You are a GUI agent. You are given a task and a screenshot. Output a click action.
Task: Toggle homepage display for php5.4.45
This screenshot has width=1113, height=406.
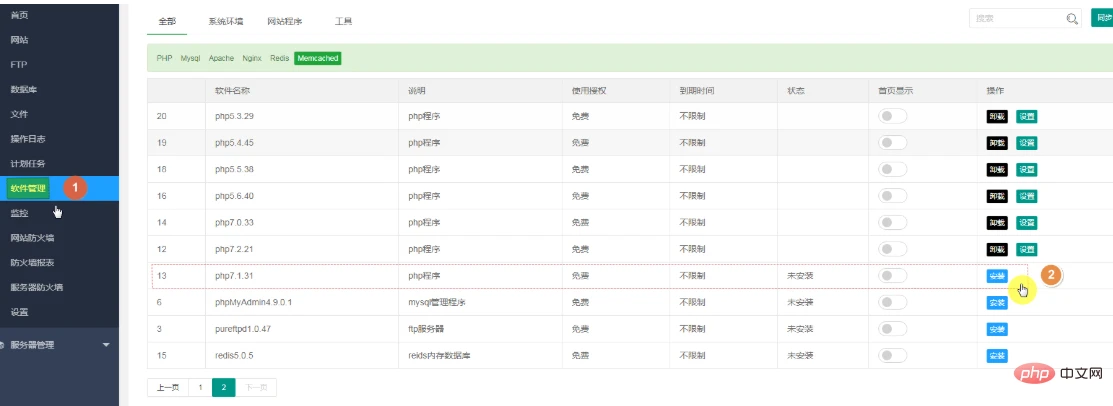pos(892,143)
